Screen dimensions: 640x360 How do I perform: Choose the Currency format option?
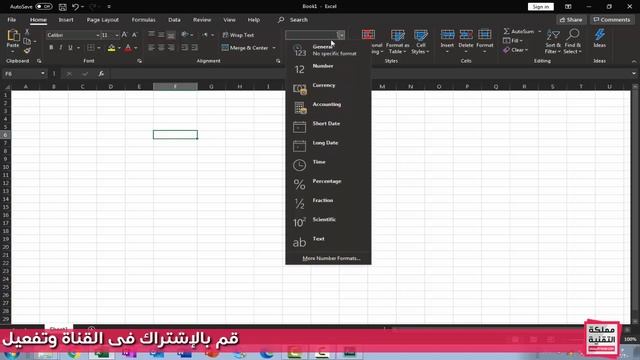328,88
